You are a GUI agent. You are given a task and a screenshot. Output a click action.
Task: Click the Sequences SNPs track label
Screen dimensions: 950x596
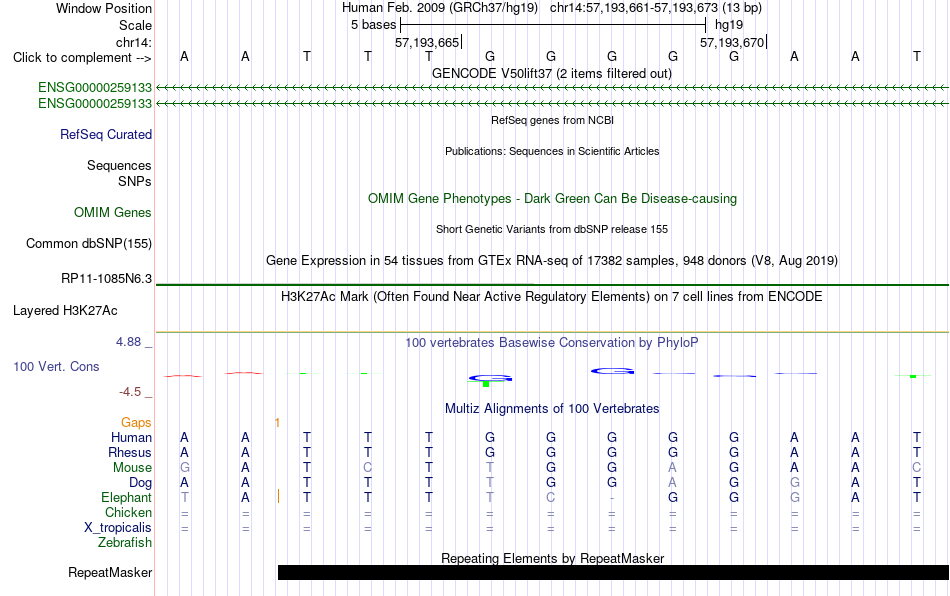pos(119,173)
